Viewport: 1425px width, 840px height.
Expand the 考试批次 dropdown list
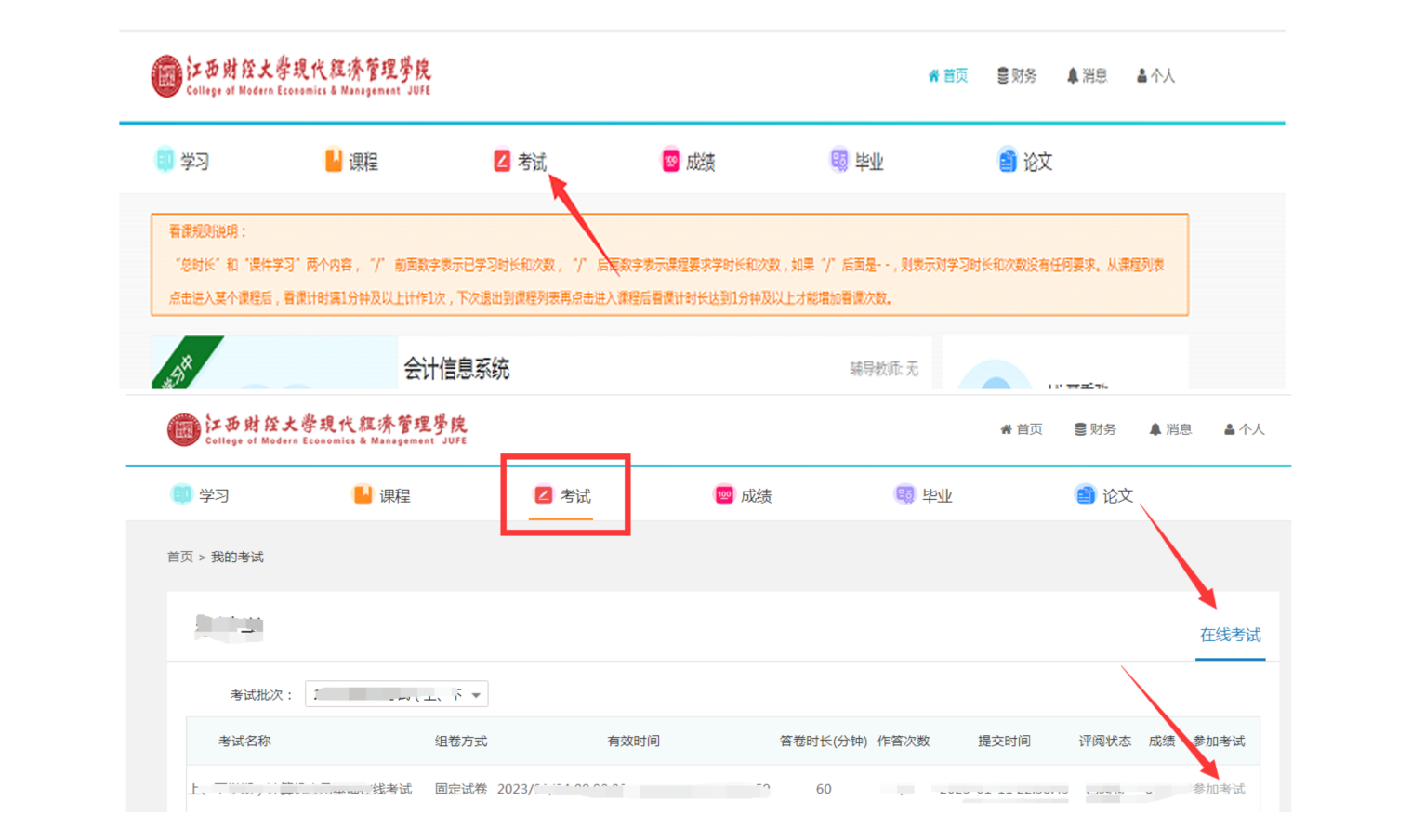[396, 694]
